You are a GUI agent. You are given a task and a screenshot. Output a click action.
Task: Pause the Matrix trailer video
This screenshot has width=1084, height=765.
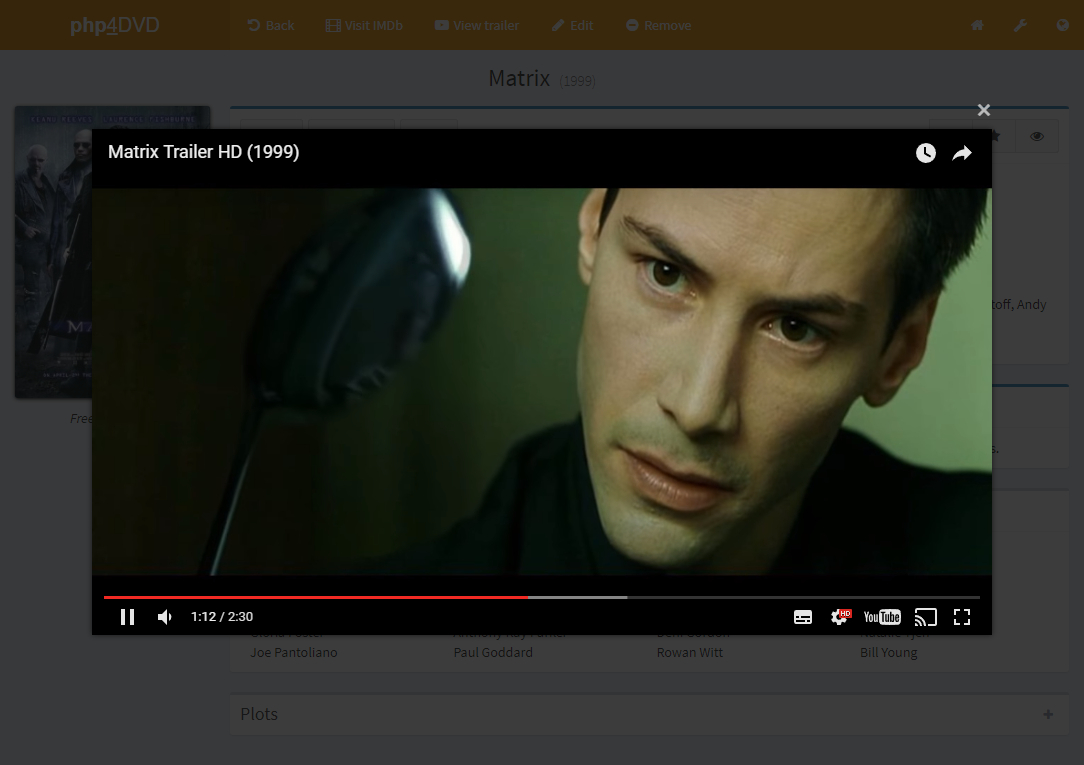(127, 616)
